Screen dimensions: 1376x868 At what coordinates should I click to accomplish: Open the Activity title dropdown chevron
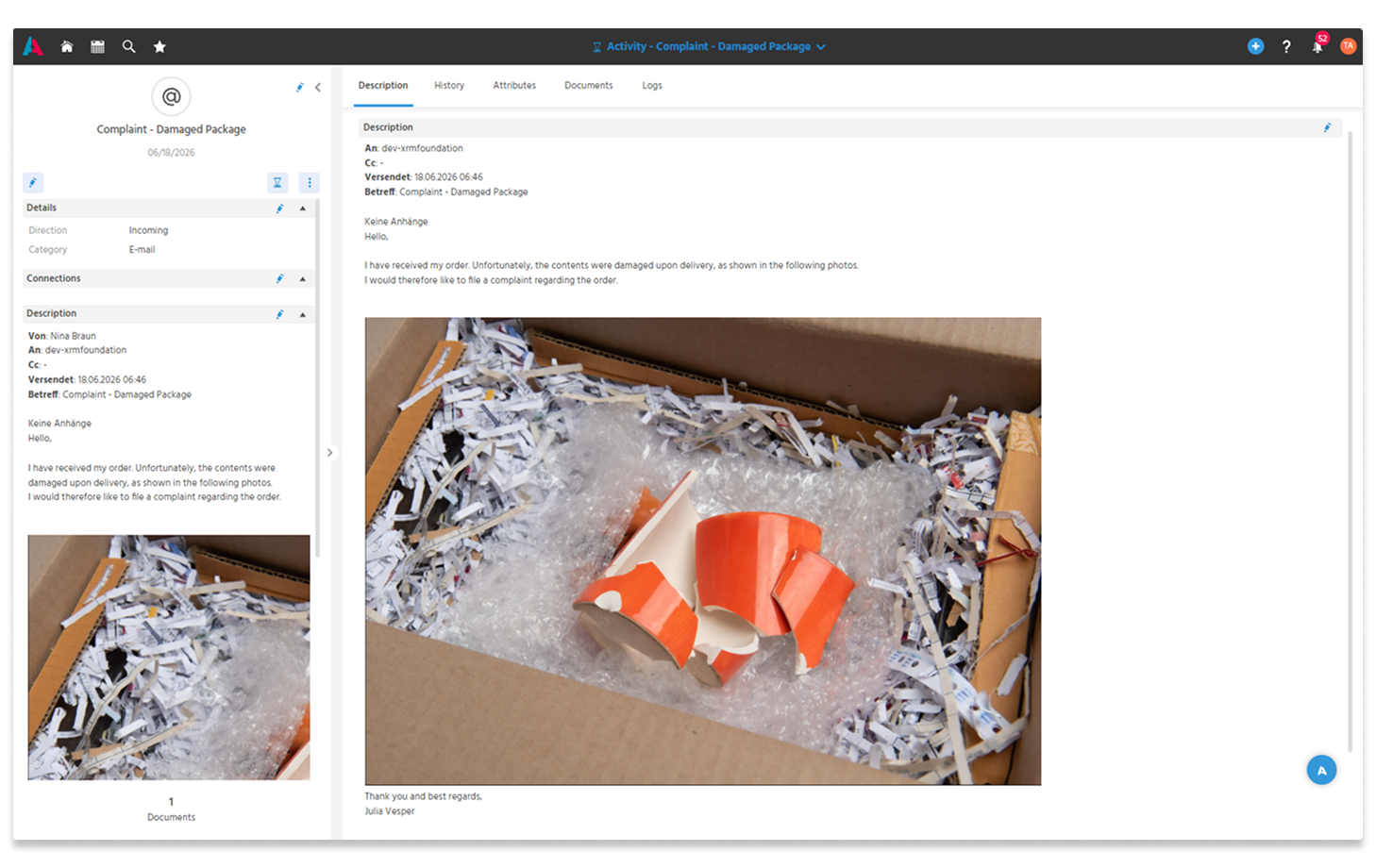pos(821,46)
